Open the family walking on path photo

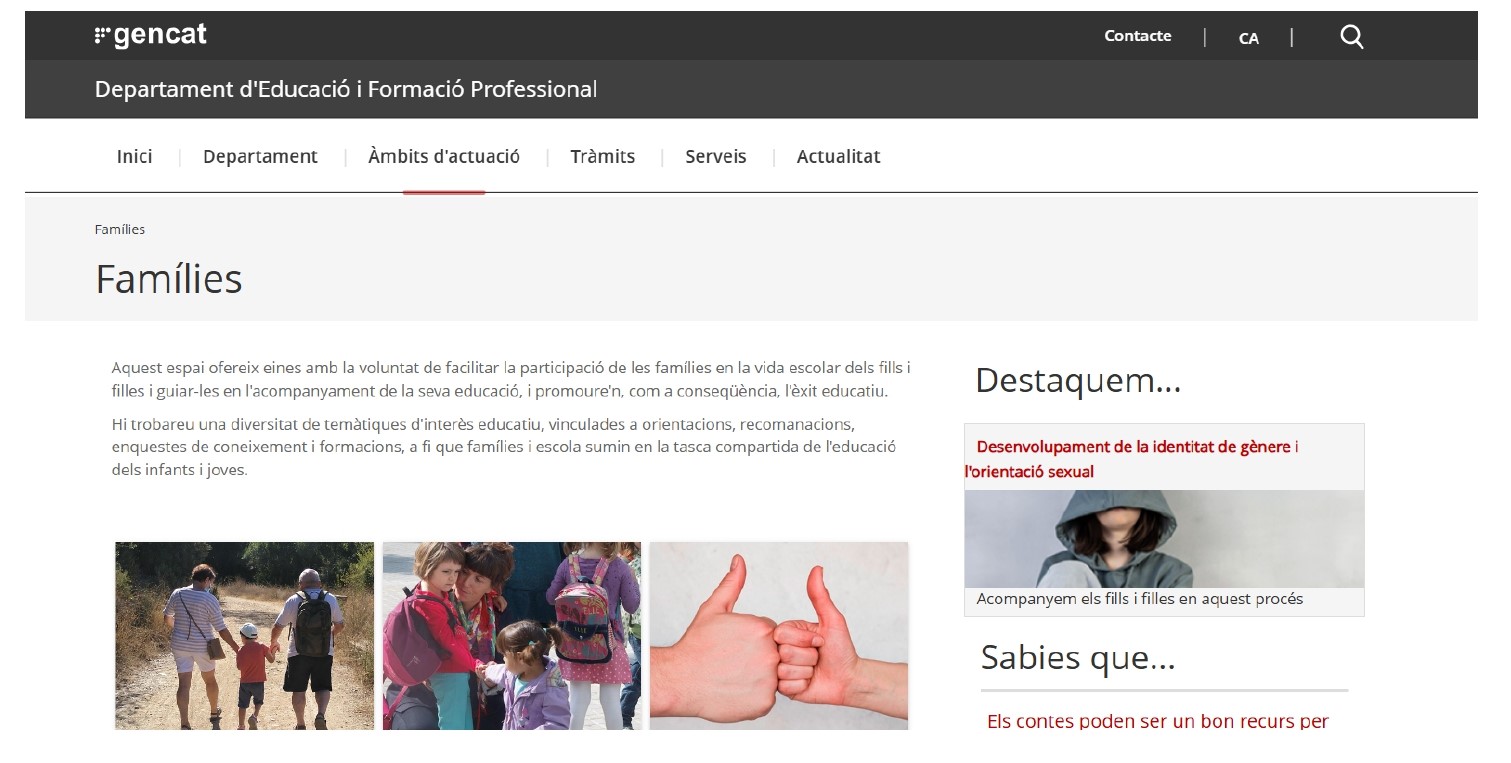pos(244,635)
